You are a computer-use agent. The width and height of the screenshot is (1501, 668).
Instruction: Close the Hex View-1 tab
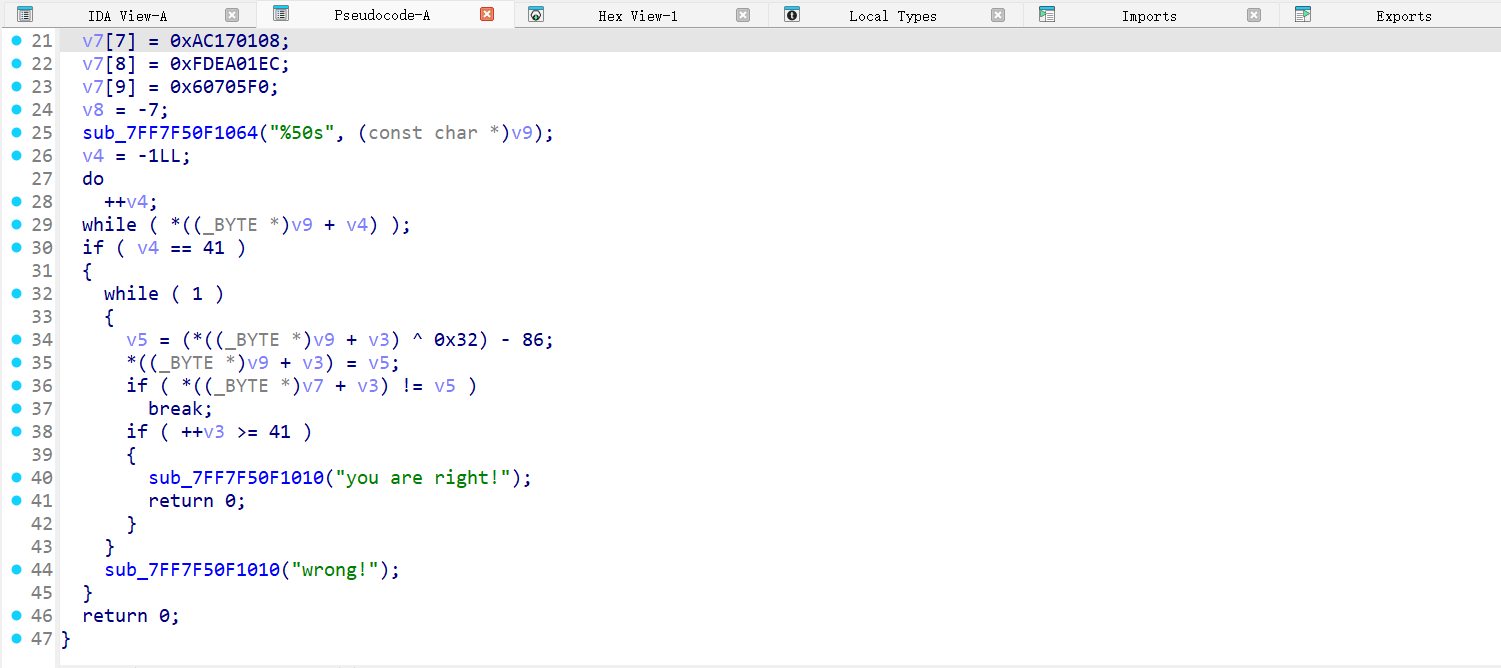(x=742, y=15)
